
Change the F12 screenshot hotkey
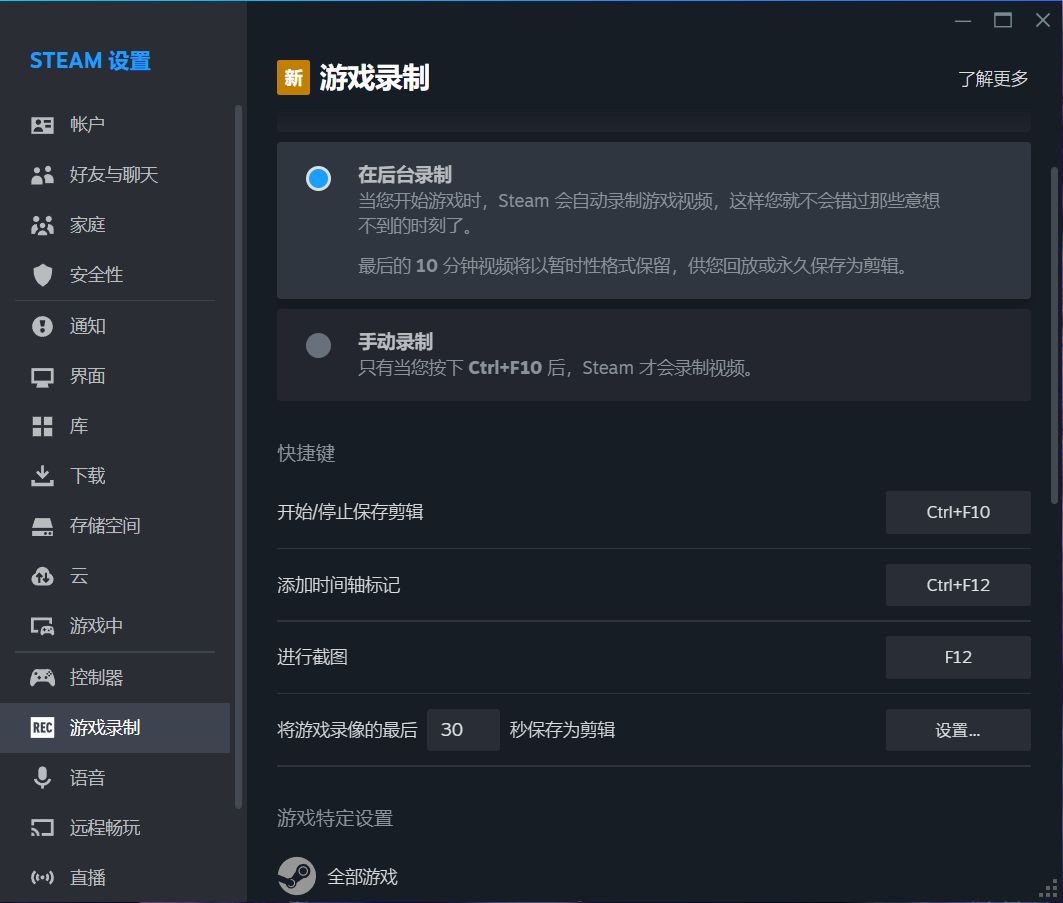(x=957, y=657)
